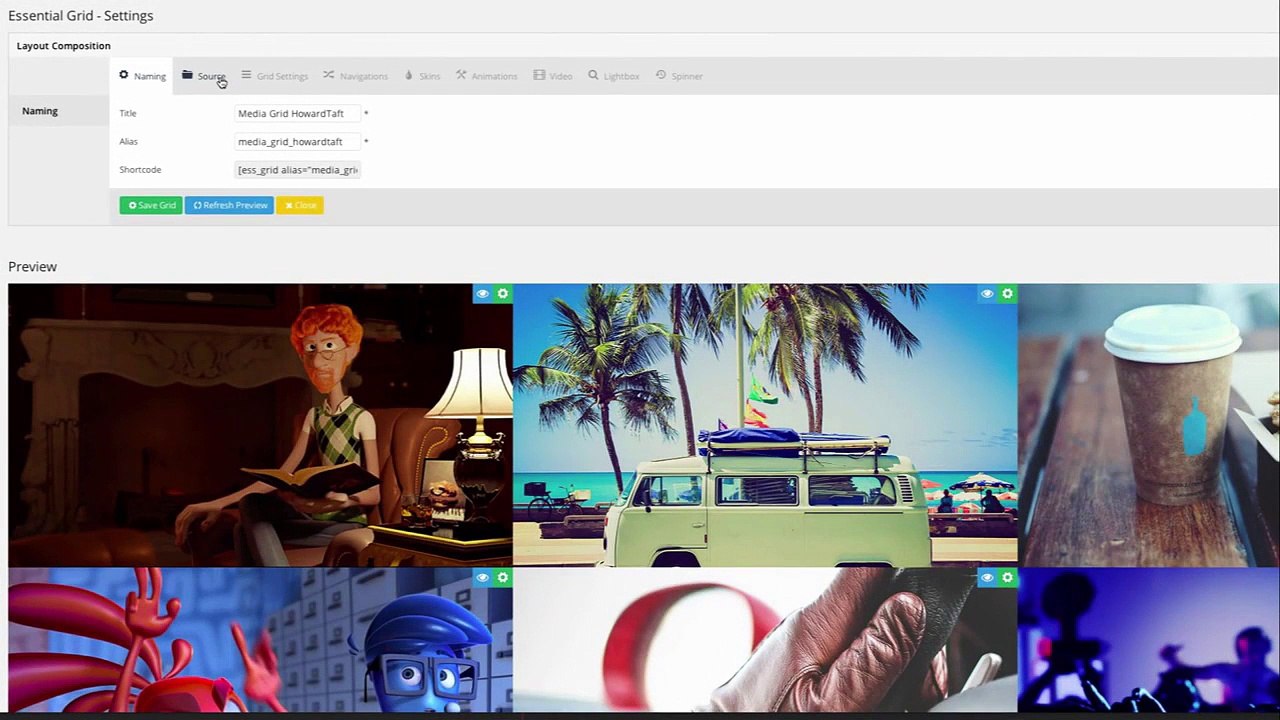Toggle eye icon on the blue-helmet cartoon item
Screen dimensions: 1280x720
(x=483, y=578)
